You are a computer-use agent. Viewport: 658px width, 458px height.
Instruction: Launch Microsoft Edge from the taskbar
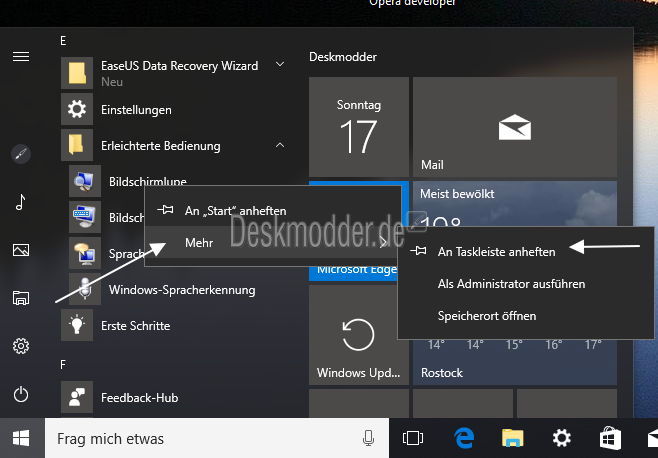(464, 438)
